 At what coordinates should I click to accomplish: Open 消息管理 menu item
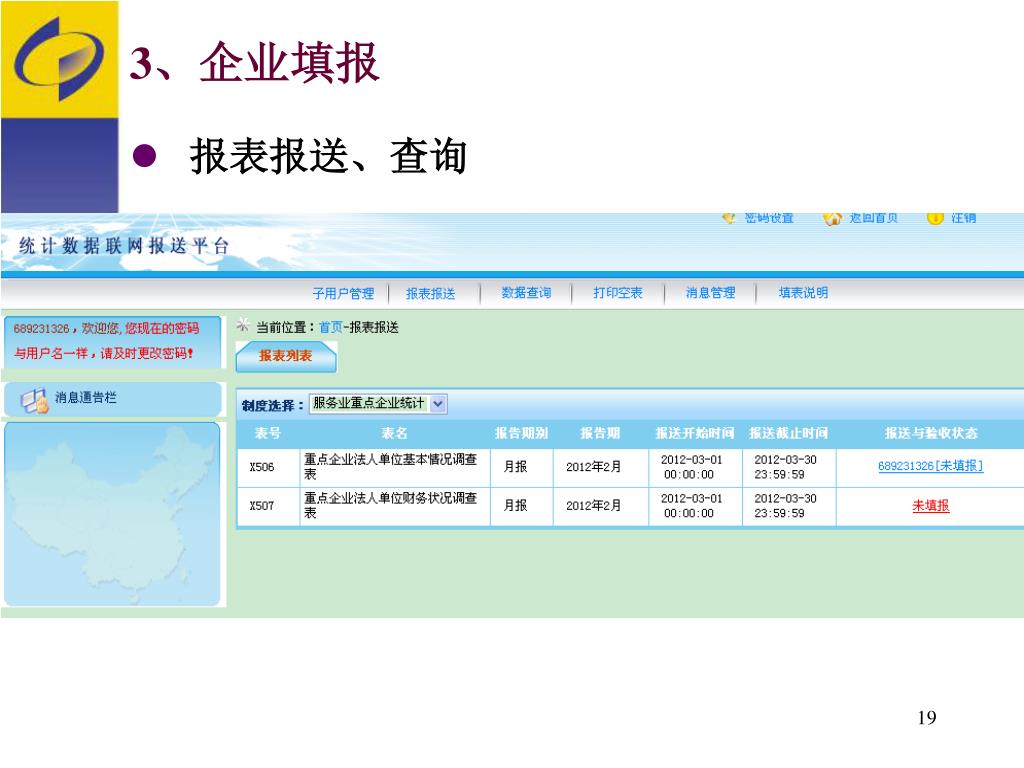coord(710,293)
